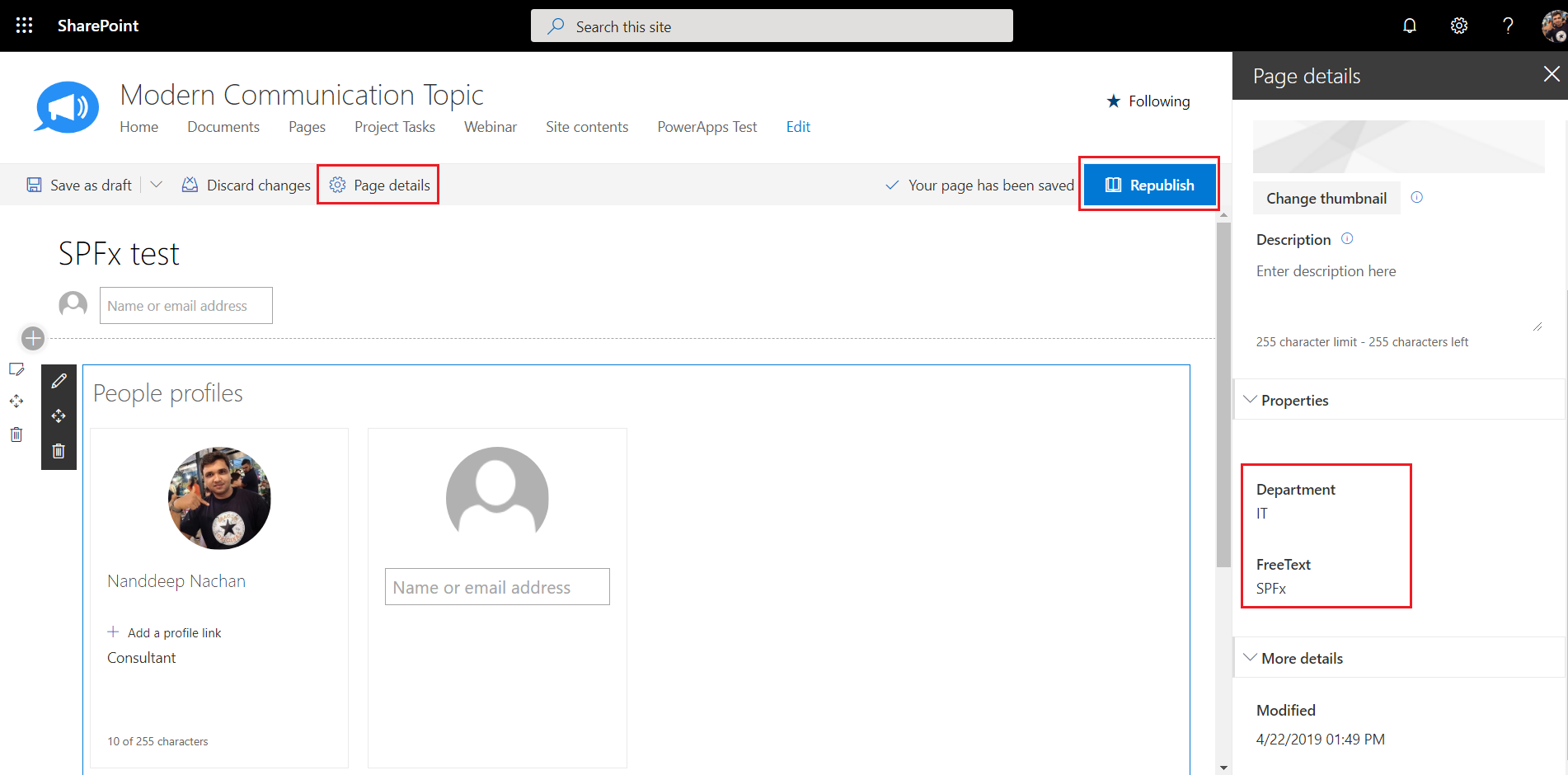Edit the section with left edge icon

tap(16, 369)
